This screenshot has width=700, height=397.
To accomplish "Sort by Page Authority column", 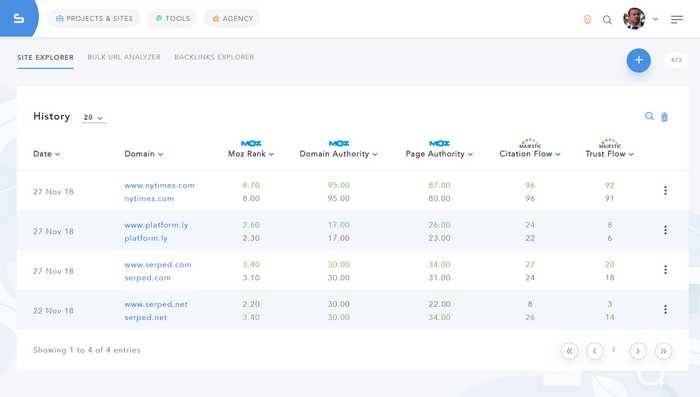I will coord(439,154).
